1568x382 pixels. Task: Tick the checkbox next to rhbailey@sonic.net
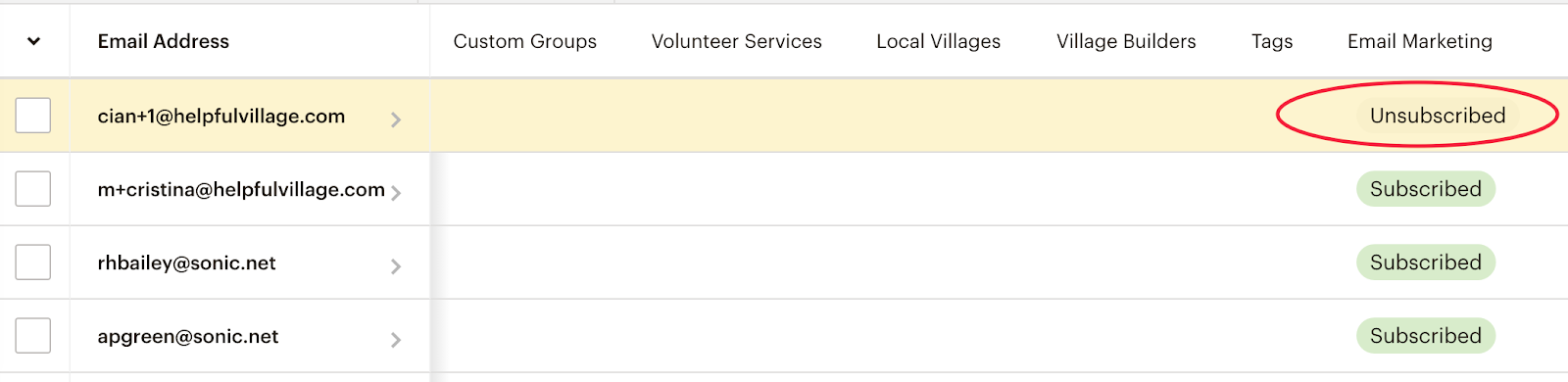coord(33,263)
